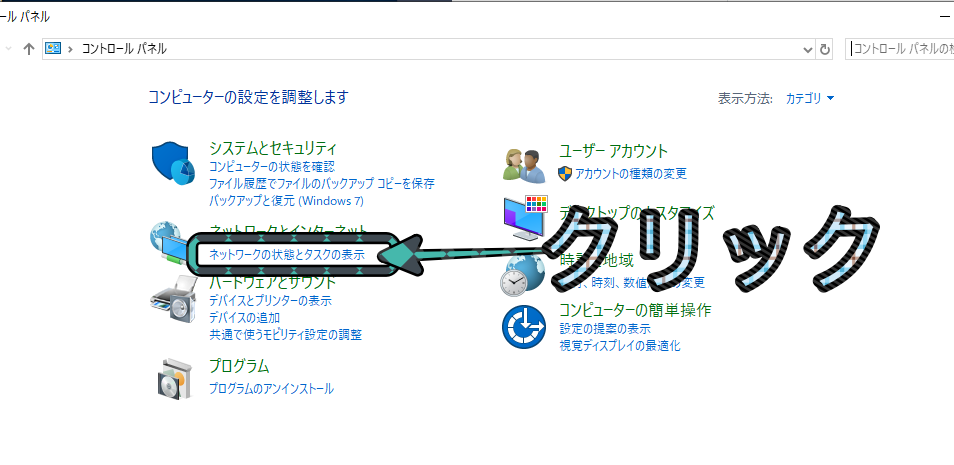Select コントロール パネル breadcrumb in address bar
954x465 pixels.
tap(124, 49)
